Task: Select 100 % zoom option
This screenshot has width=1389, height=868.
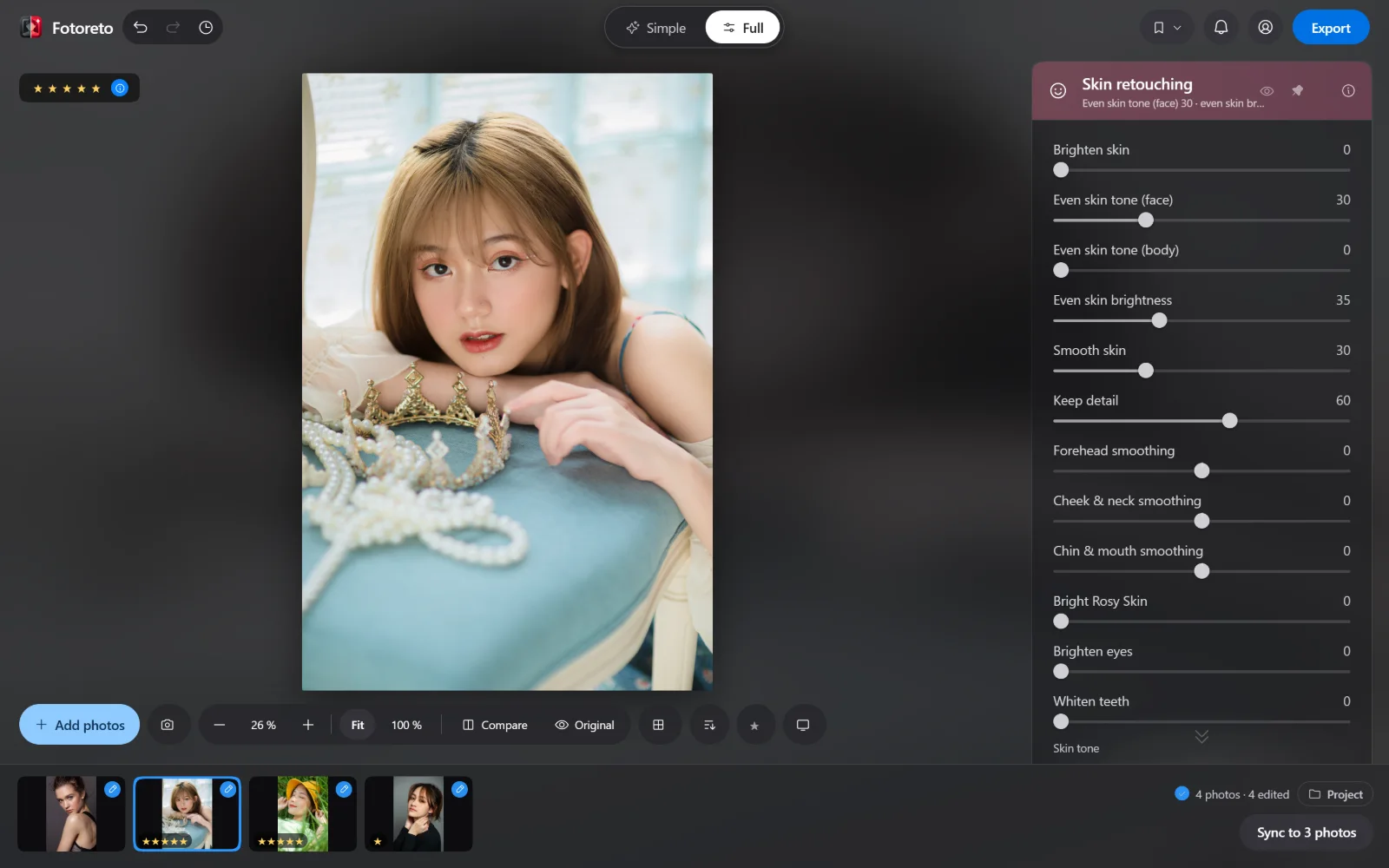Action: pos(406,725)
